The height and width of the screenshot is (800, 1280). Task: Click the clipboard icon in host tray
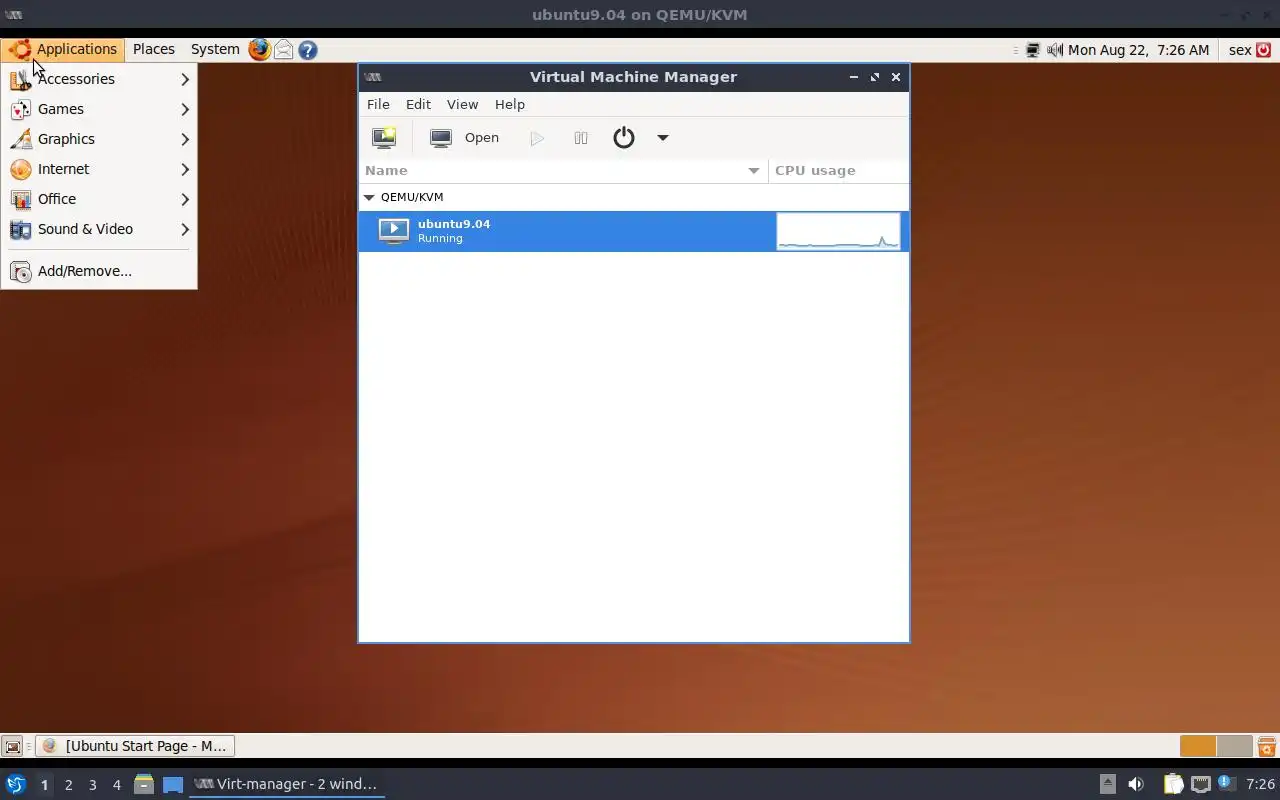(1173, 784)
